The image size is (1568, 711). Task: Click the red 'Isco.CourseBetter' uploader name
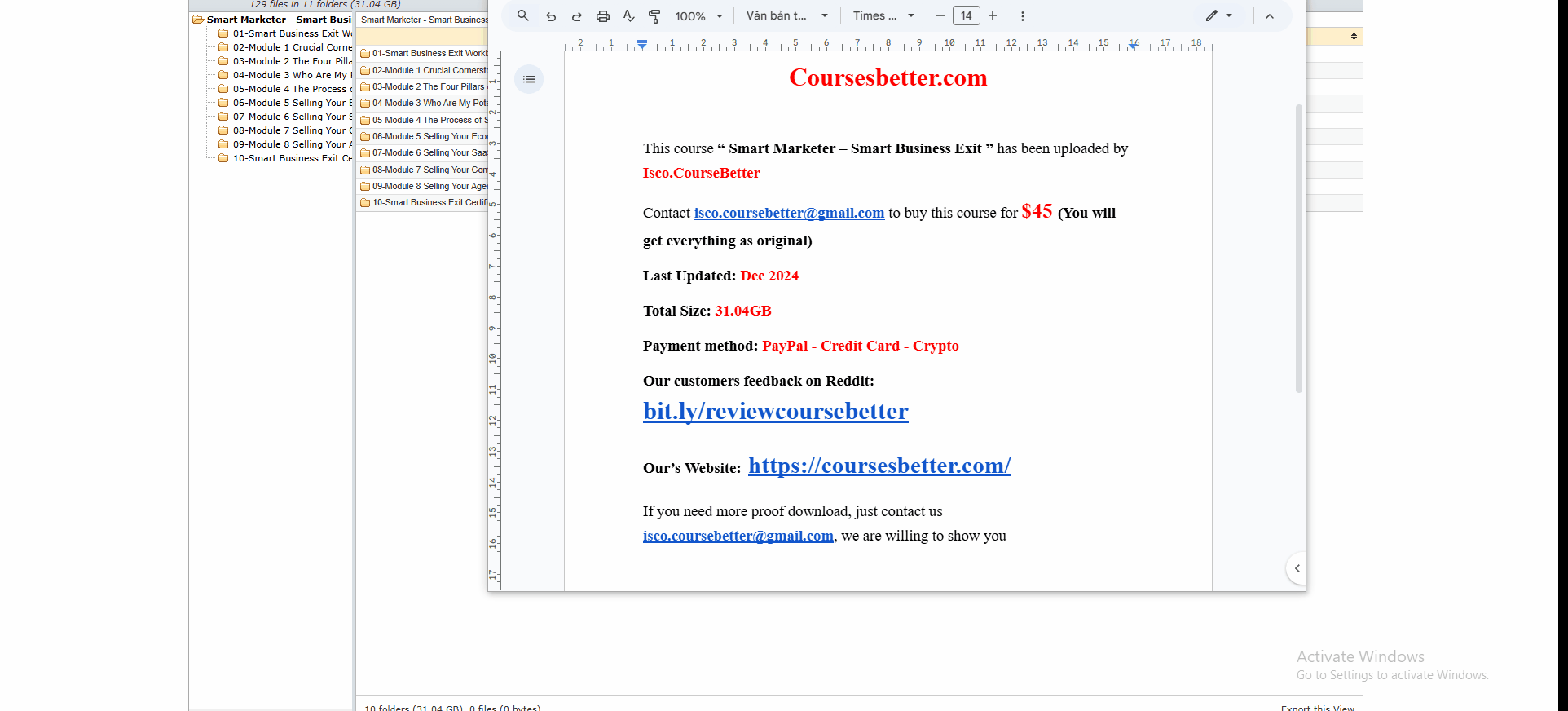tap(702, 173)
